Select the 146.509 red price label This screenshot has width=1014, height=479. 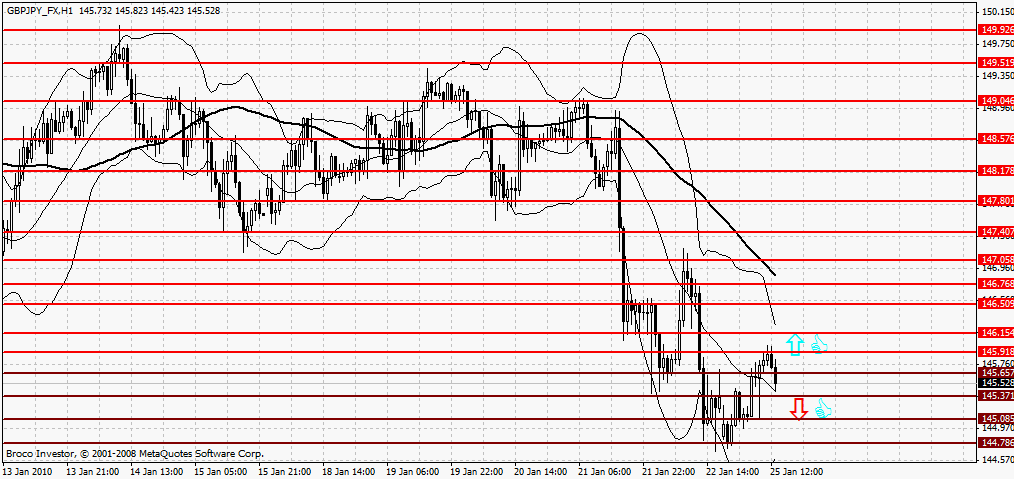click(x=997, y=303)
